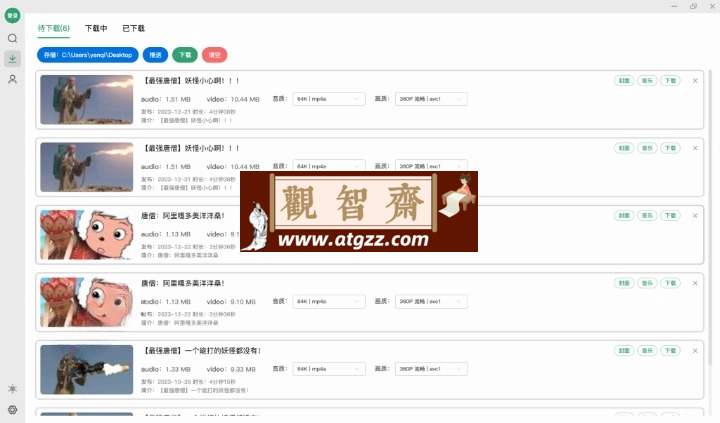Click 音乐 on 一个能打的妖怪都没有 card
The height and width of the screenshot is (423, 720).
[647, 351]
